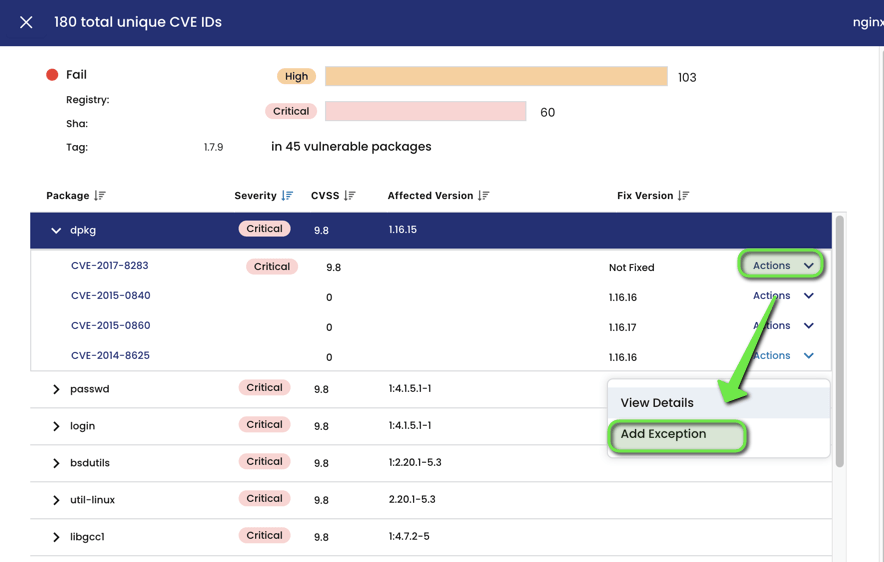Click affected version '1:2.20.1-5.3'
Screen dimensions: 884x562
click(415, 462)
